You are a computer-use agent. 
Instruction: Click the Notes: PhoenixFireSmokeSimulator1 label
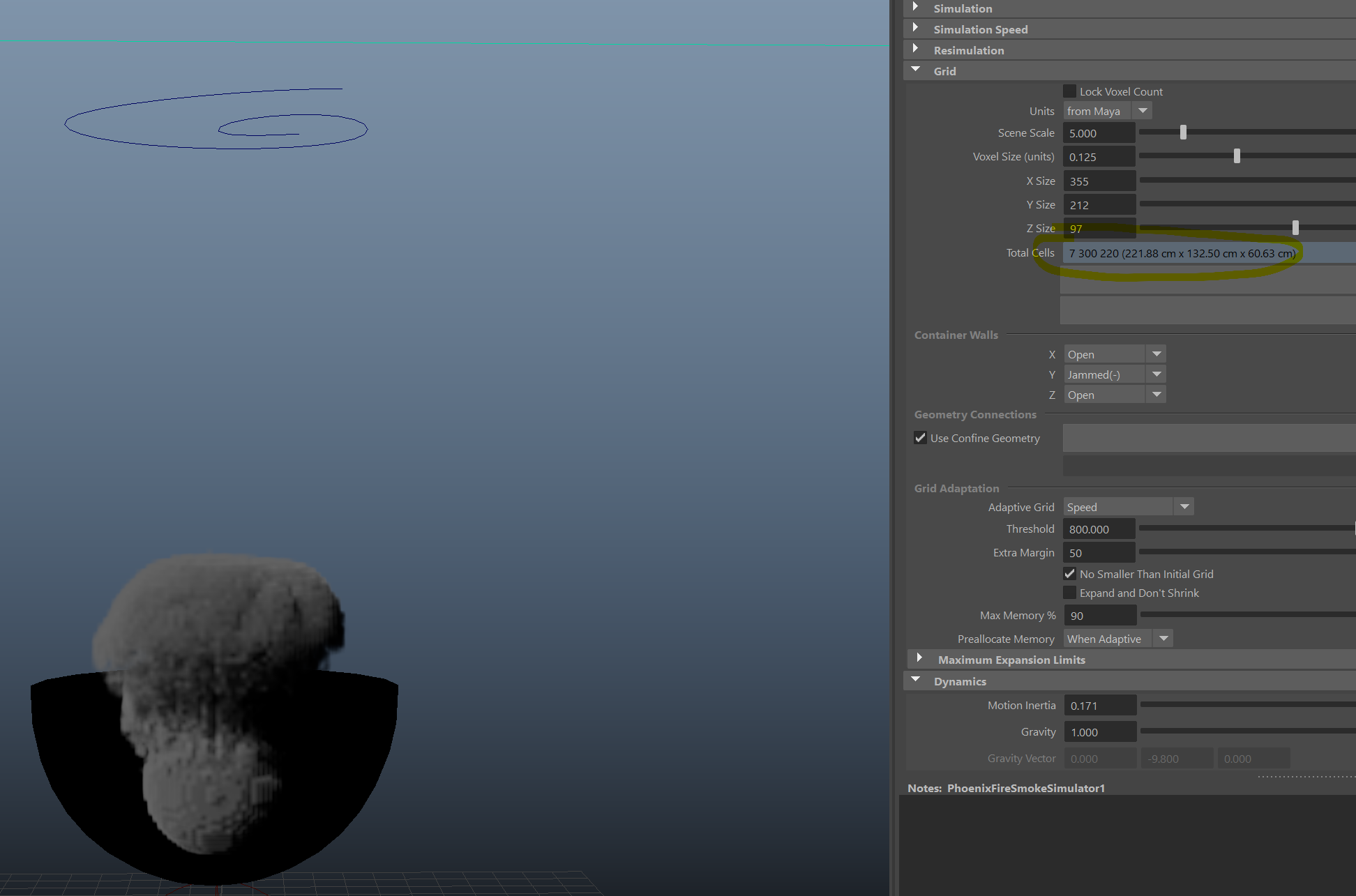point(1006,788)
